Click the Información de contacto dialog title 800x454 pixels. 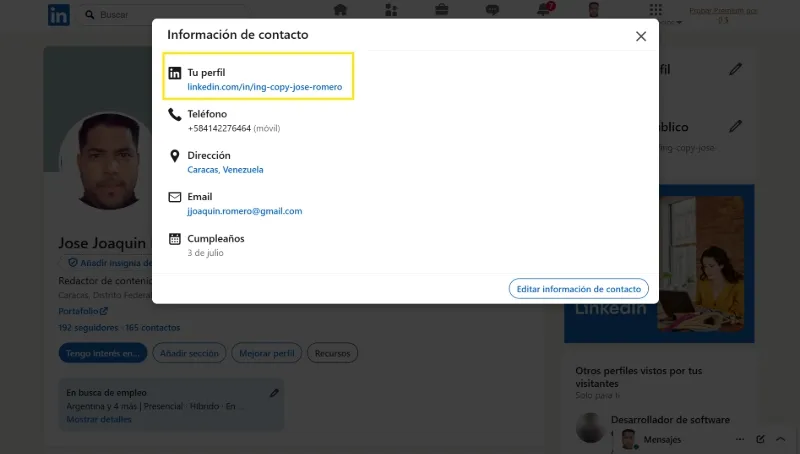click(x=238, y=35)
